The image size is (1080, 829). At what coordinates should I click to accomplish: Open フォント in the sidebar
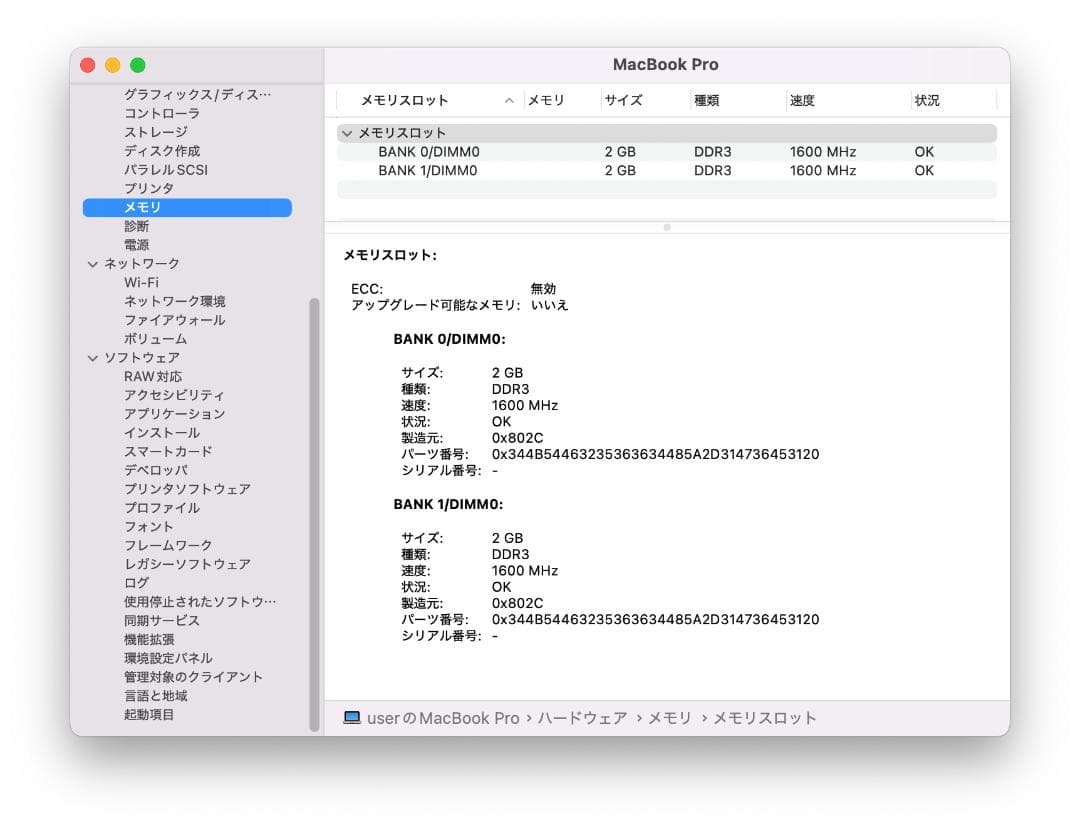coord(149,527)
